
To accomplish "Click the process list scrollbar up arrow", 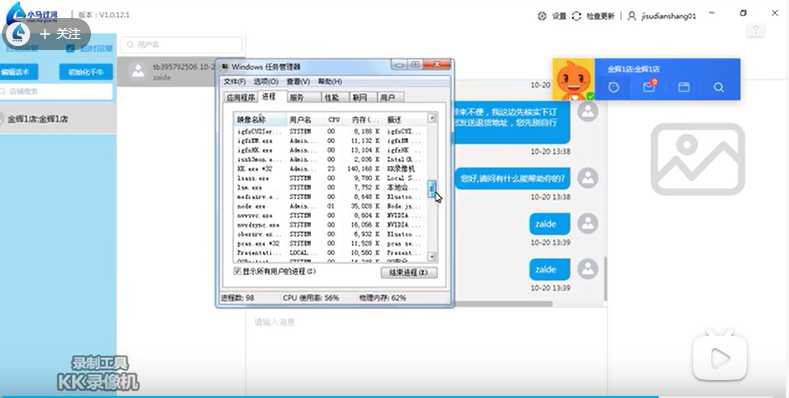I will pos(432,118).
